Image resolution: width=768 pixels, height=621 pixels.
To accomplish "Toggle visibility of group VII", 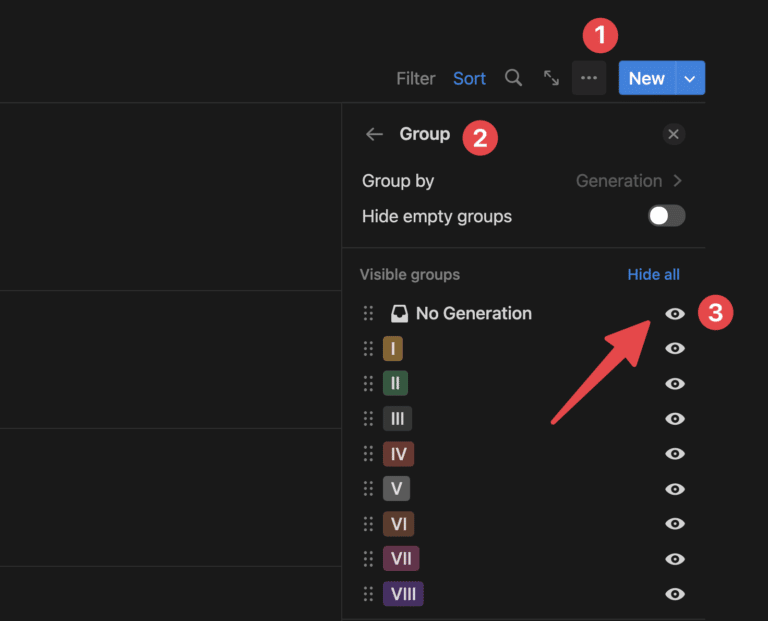I will 675,559.
